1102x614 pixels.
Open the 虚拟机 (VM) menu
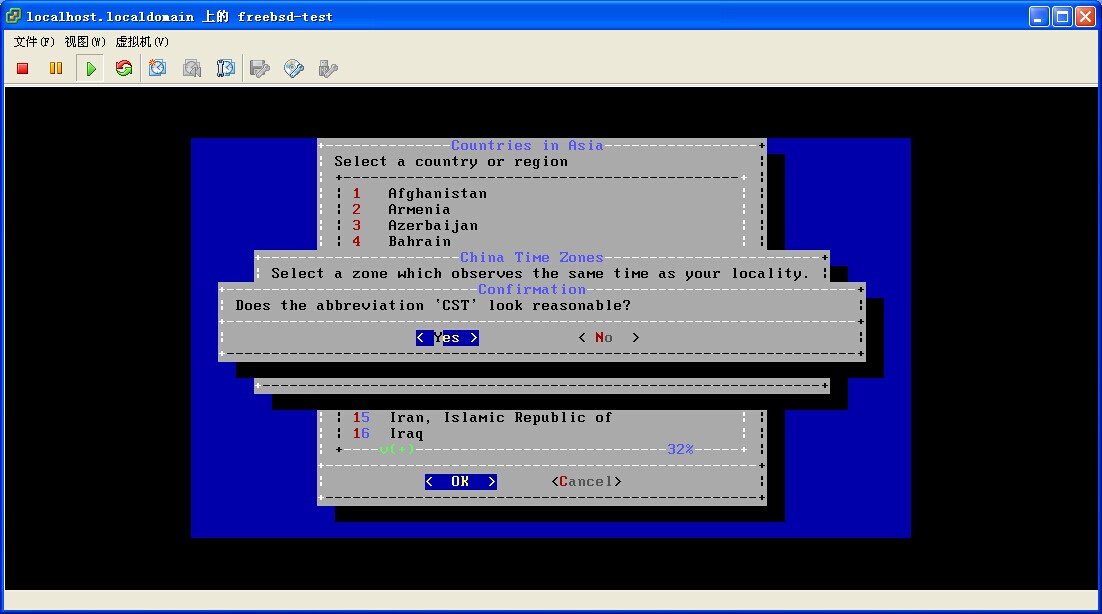click(142, 41)
